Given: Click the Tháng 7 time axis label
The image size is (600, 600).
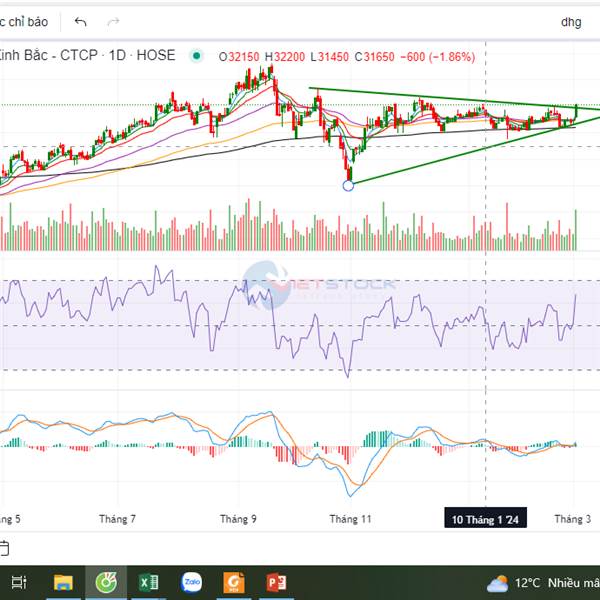Looking at the screenshot, I should [x=117, y=519].
